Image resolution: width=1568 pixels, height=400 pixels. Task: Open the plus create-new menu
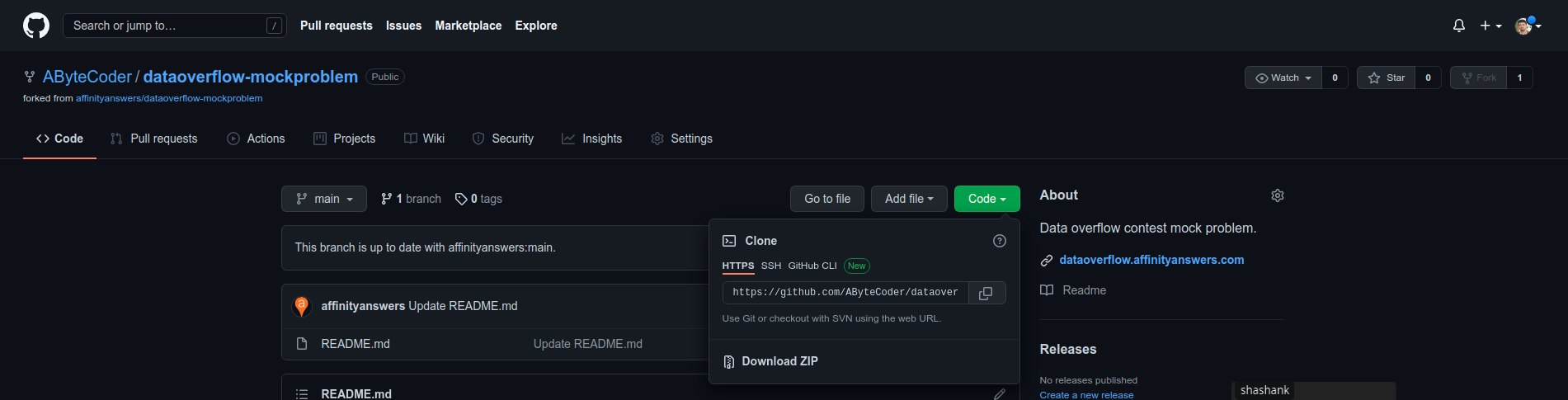tap(1490, 26)
